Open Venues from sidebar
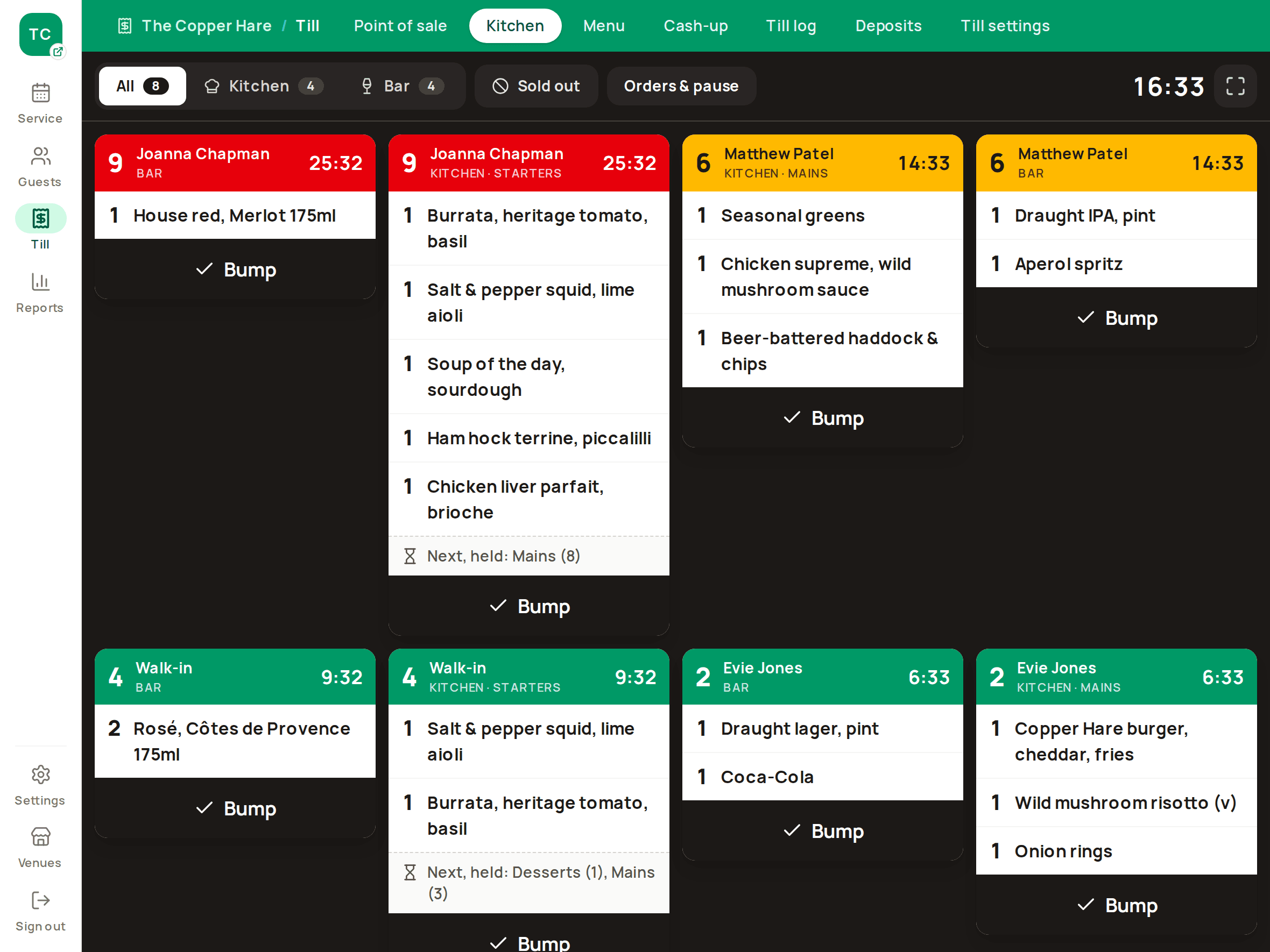The height and width of the screenshot is (952, 1270). tap(40, 848)
